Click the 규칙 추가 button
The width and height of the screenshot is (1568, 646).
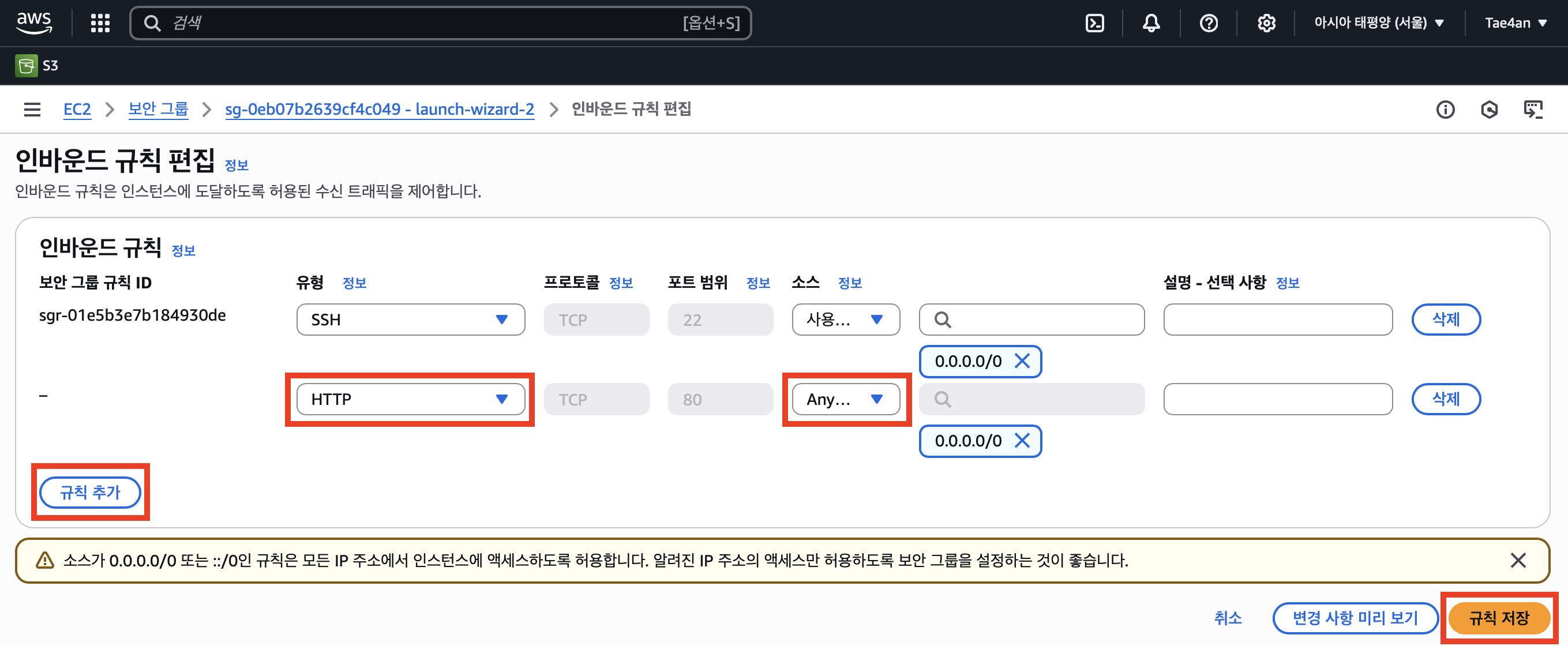pyautogui.click(x=90, y=492)
